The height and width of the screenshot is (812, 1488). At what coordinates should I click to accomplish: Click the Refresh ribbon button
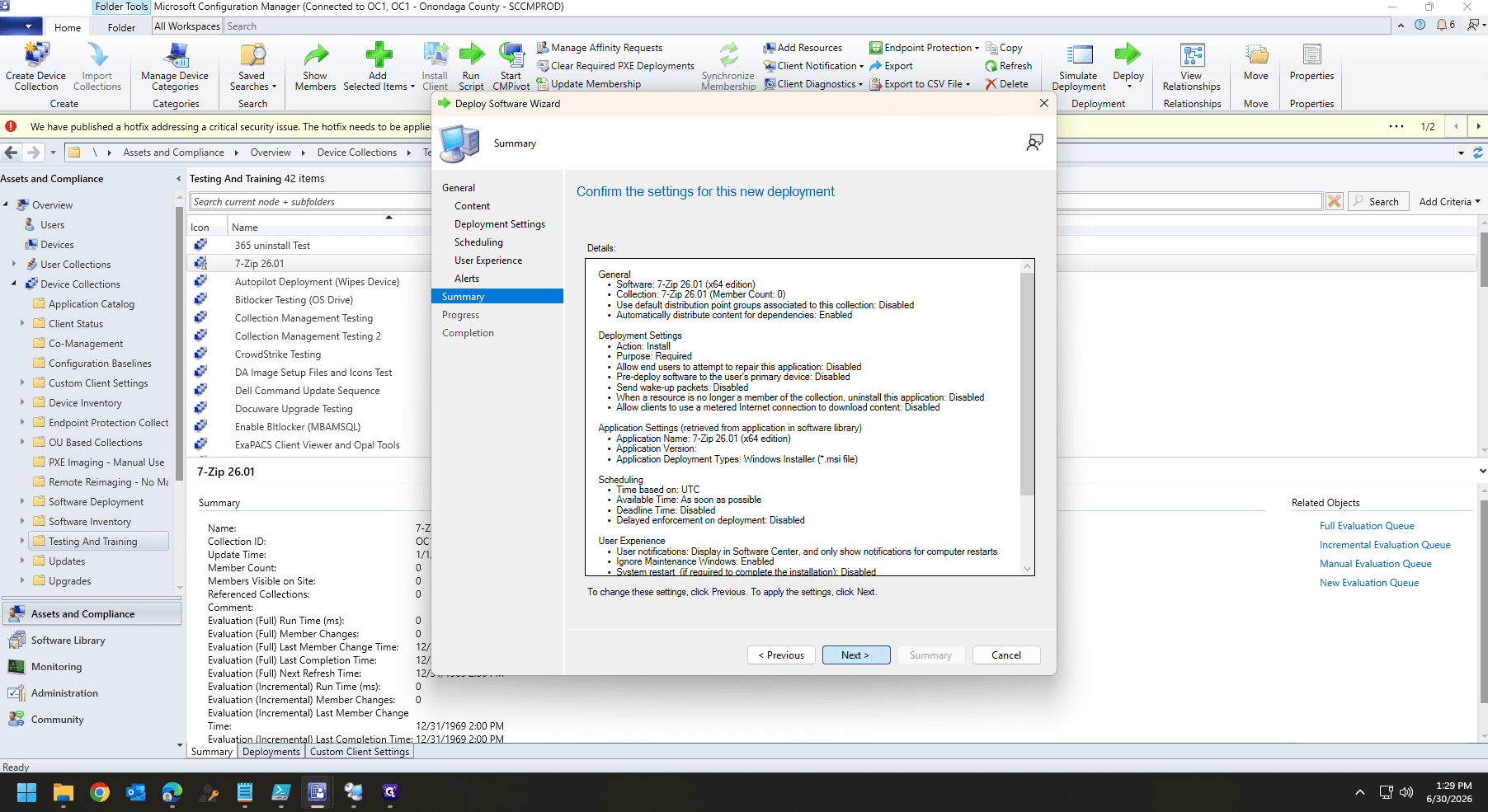click(1008, 66)
